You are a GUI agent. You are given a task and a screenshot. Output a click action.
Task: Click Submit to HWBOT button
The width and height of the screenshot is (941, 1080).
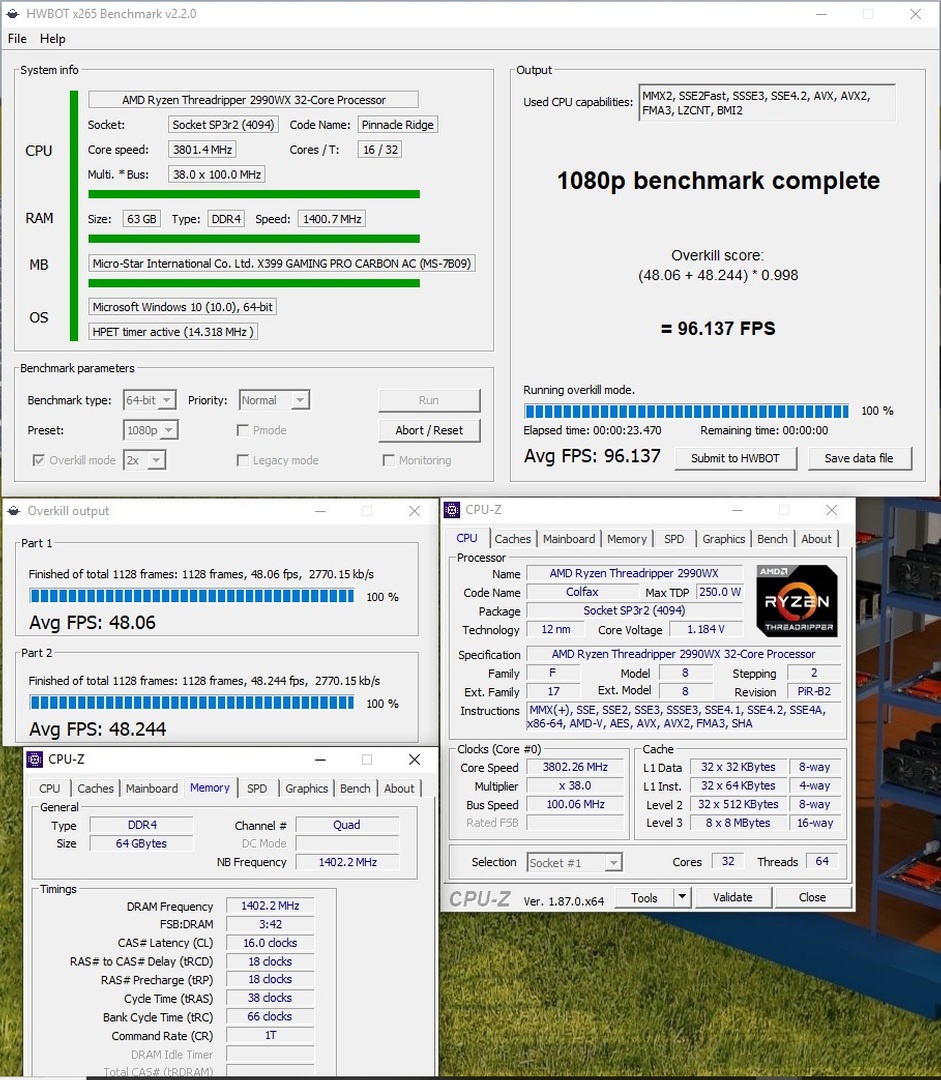pos(735,458)
